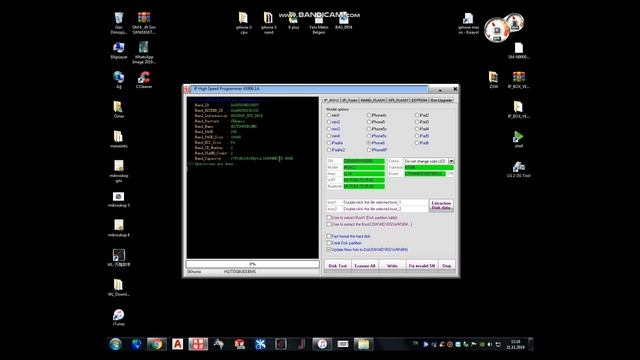Open iTunes from the taskbar
The height and width of the screenshot is (360, 640).
click(322, 344)
